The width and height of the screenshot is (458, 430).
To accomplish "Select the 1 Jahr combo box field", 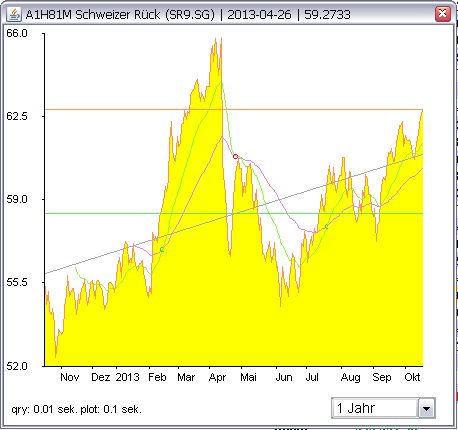I will click(x=383, y=408).
